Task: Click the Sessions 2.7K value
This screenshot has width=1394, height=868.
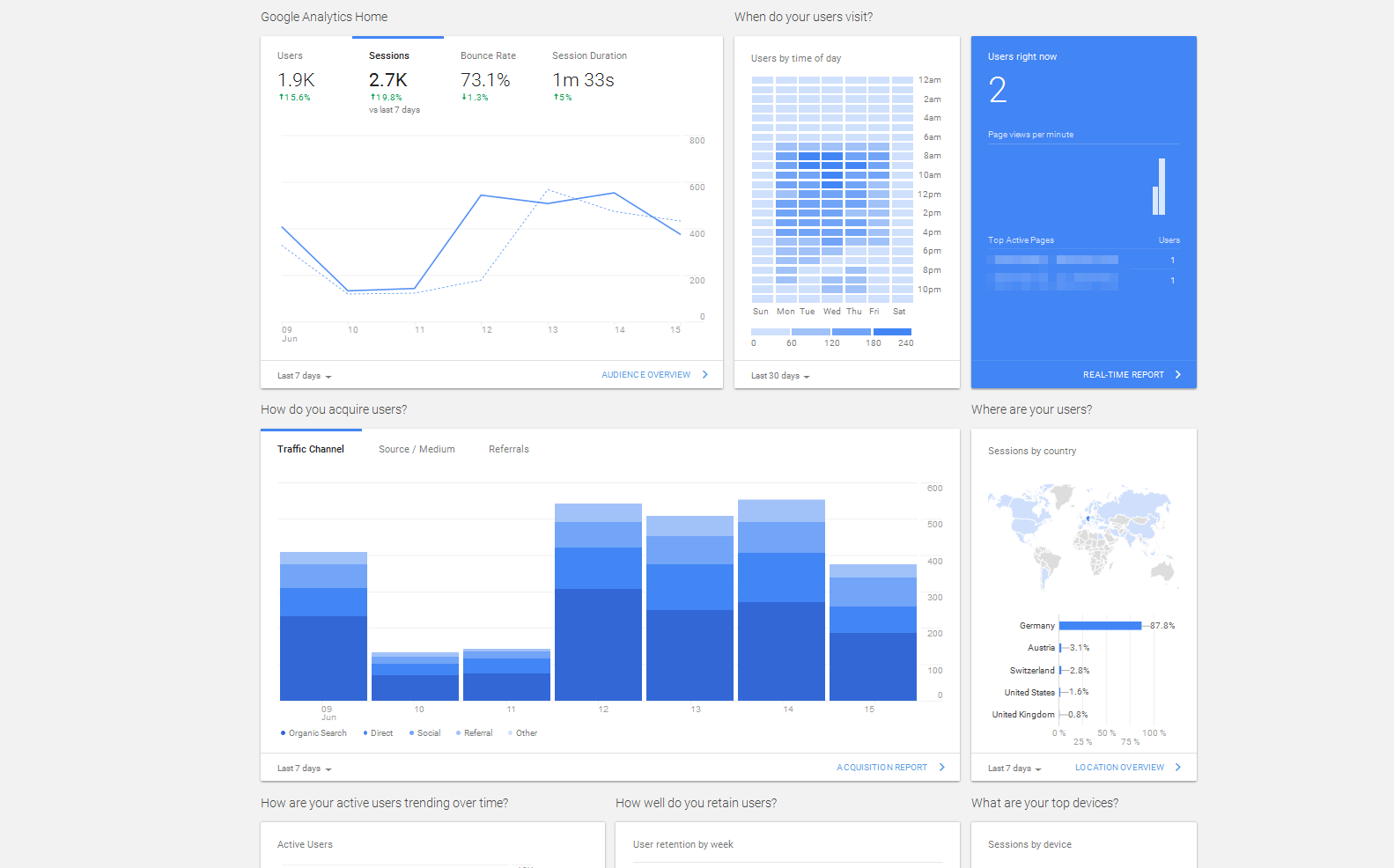Action: point(388,80)
